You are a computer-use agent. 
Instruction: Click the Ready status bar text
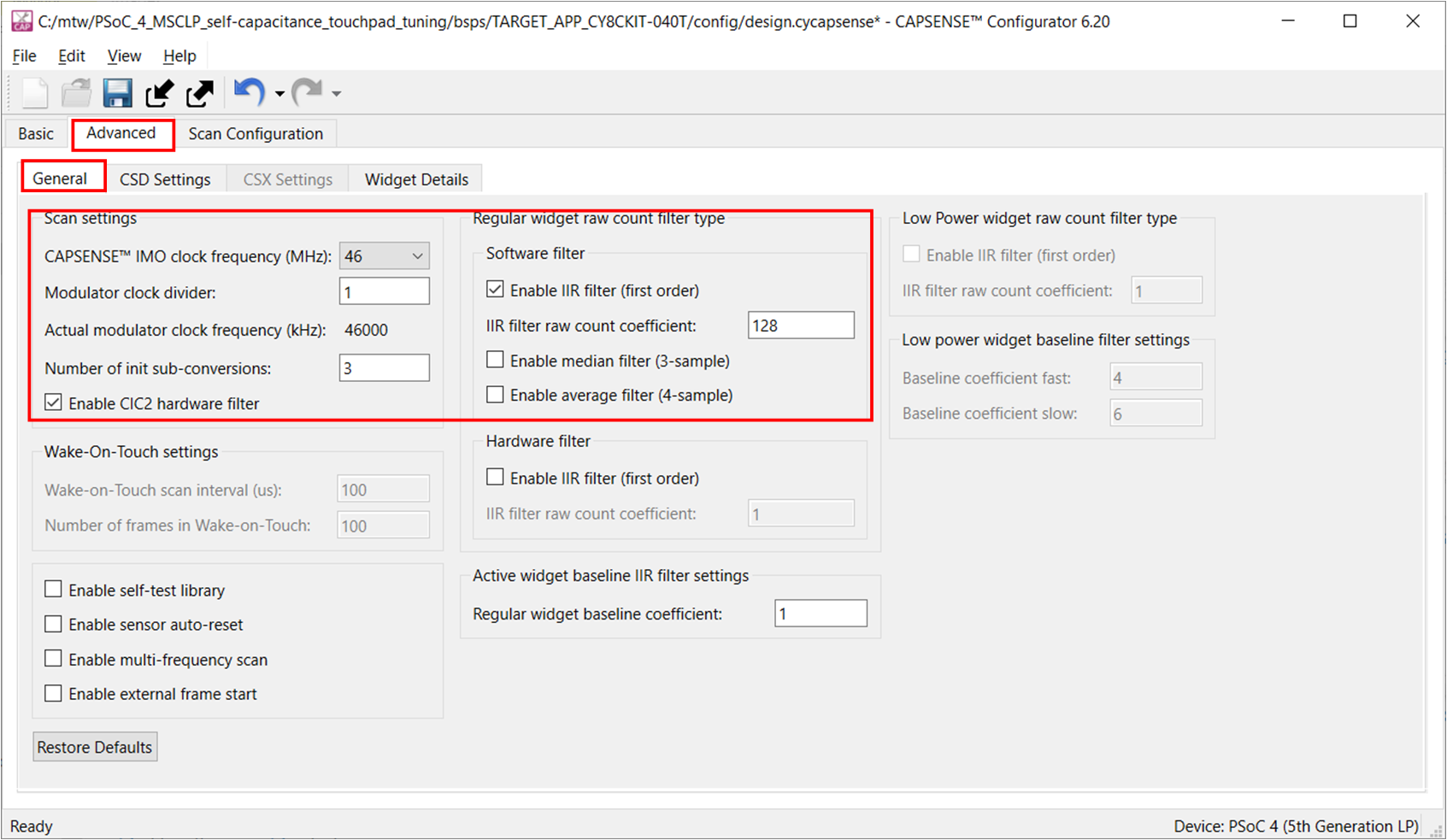tap(32, 826)
